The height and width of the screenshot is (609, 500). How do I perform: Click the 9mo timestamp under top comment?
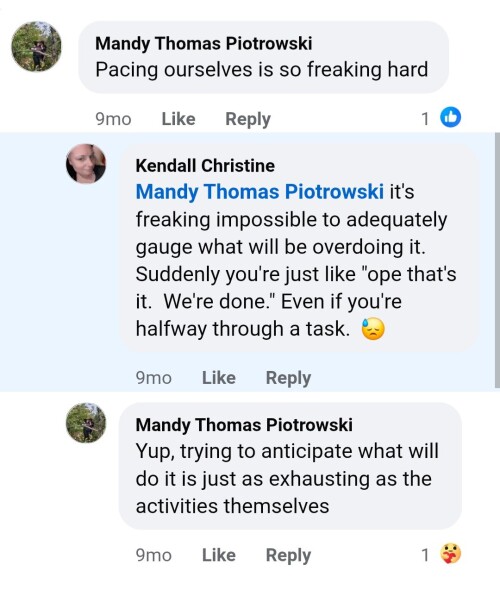113,119
